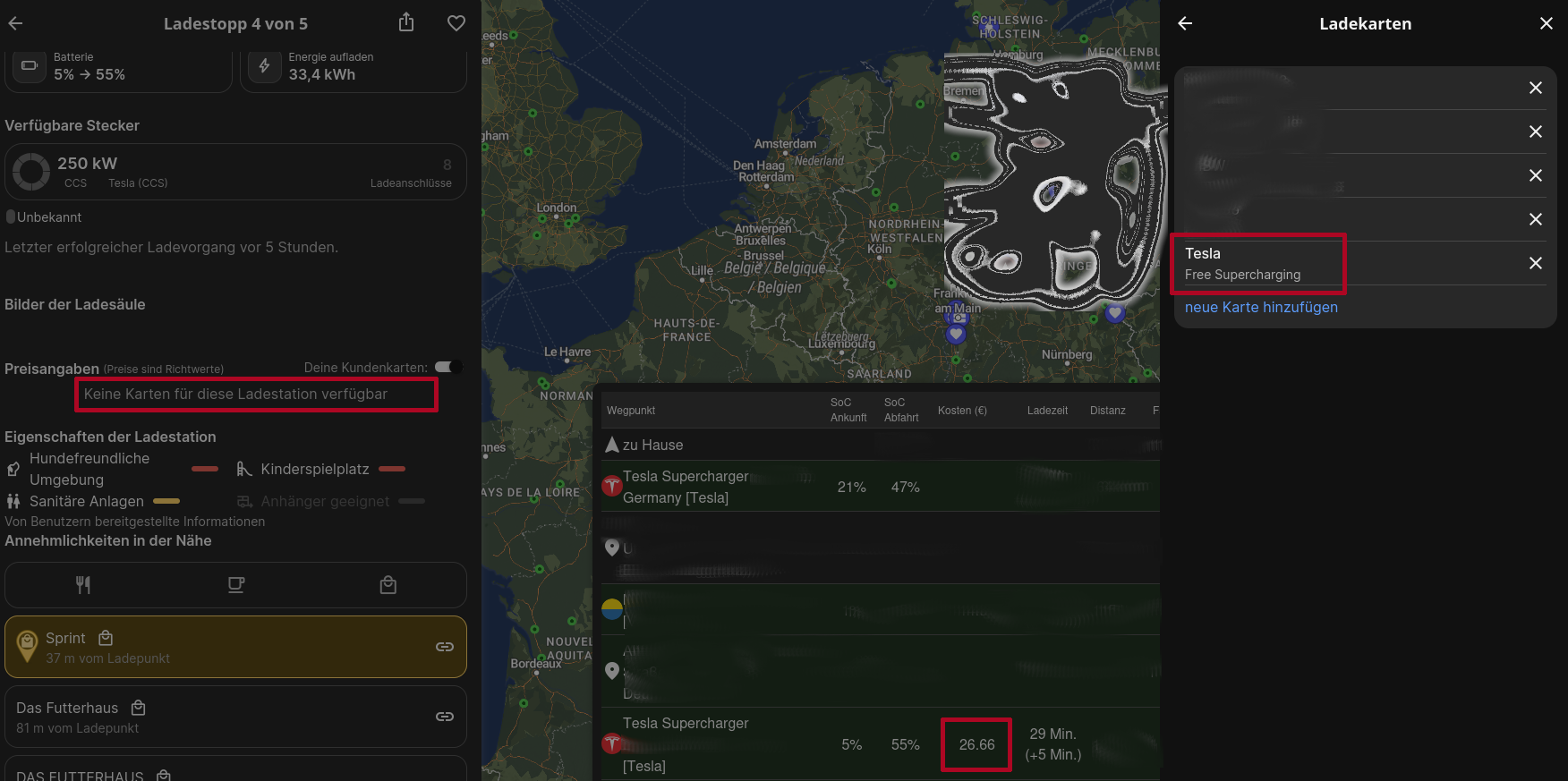Show nearby shops with shopping bag tab
1568x781 pixels.
(x=388, y=585)
